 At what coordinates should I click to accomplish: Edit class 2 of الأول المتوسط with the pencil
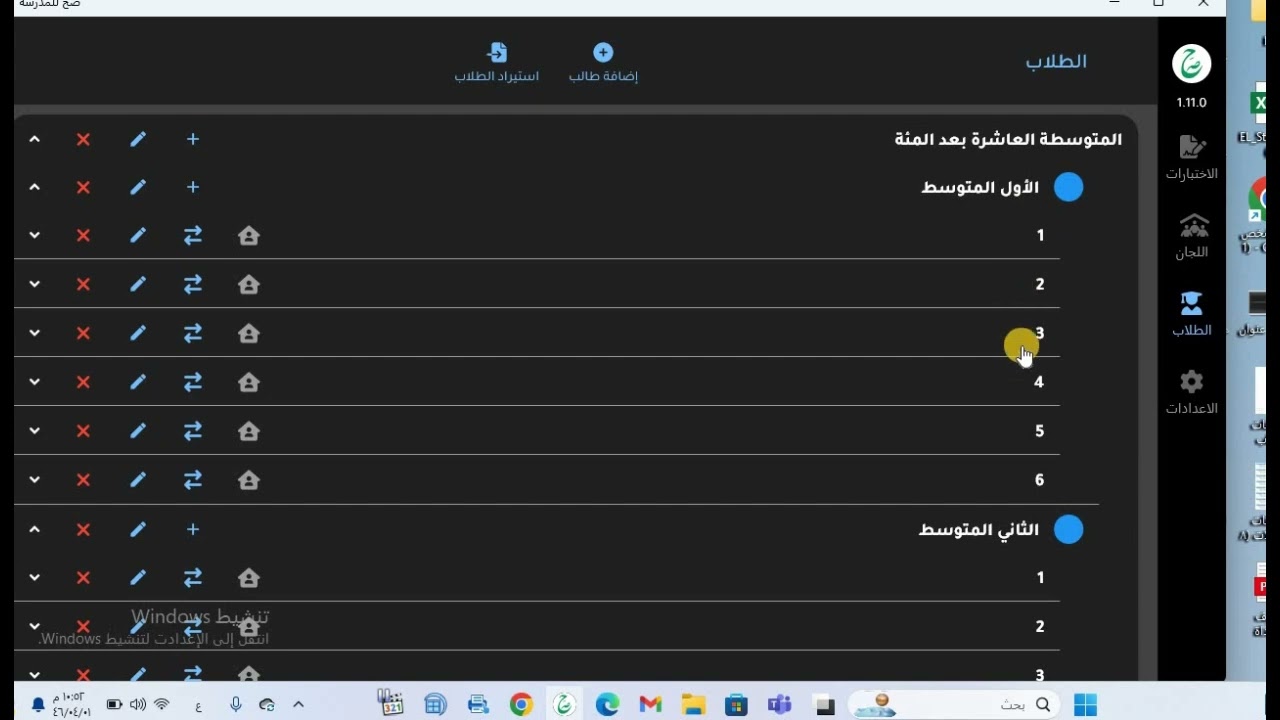click(138, 284)
